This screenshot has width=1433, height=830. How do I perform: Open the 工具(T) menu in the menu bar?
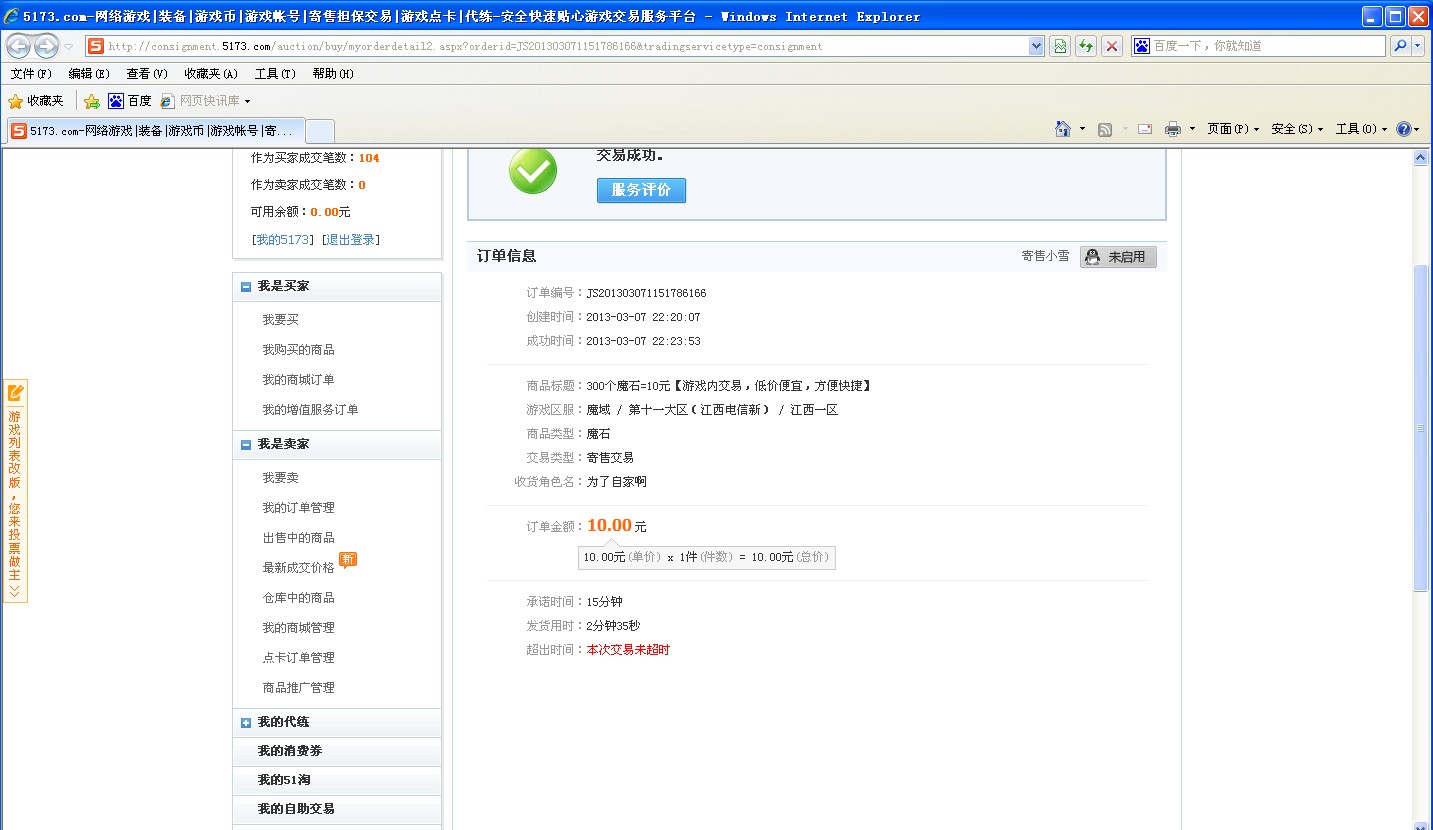coord(275,74)
